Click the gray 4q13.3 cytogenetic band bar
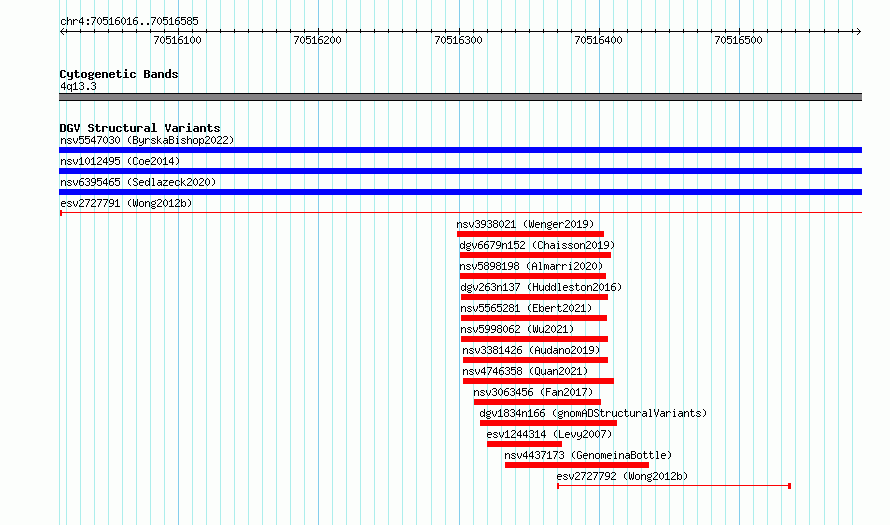 click(460, 97)
